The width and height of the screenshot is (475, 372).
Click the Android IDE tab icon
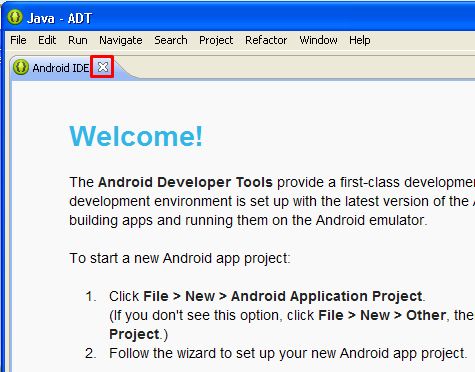(21, 67)
